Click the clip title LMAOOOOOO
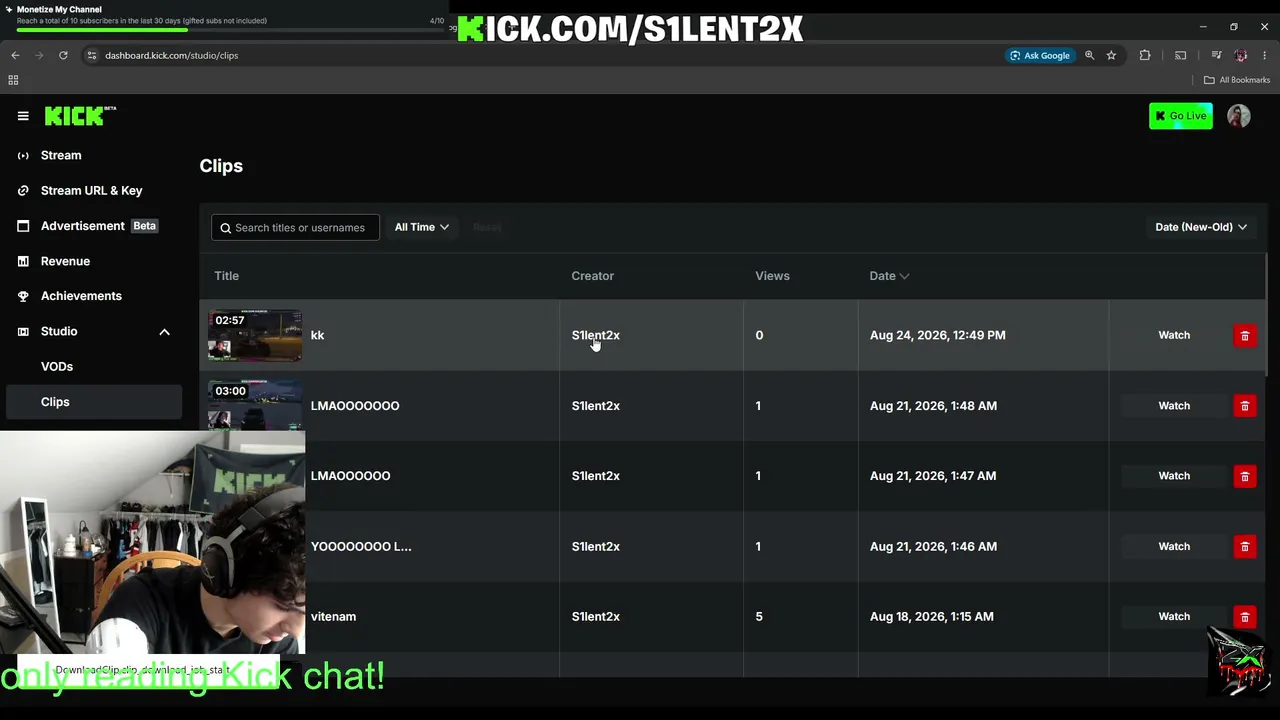This screenshot has width=1280, height=720. (x=350, y=476)
